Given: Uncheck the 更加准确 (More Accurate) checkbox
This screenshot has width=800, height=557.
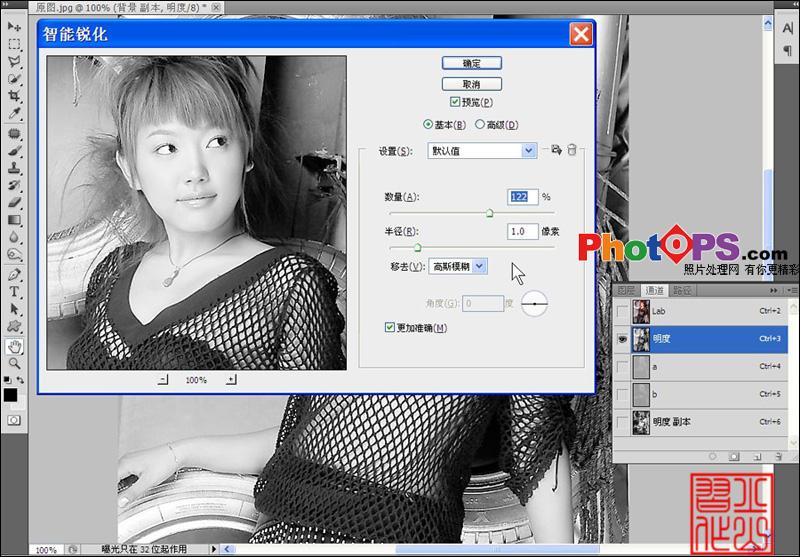Looking at the screenshot, I should (x=390, y=327).
